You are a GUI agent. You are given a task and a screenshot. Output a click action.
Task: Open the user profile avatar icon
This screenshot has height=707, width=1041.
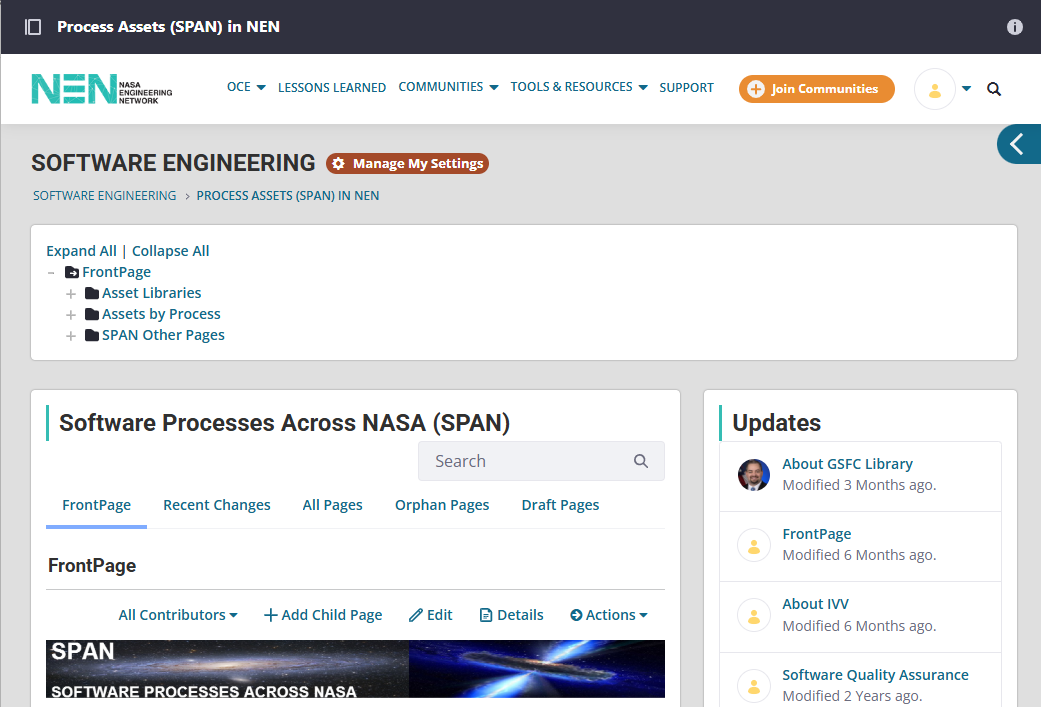(935, 89)
